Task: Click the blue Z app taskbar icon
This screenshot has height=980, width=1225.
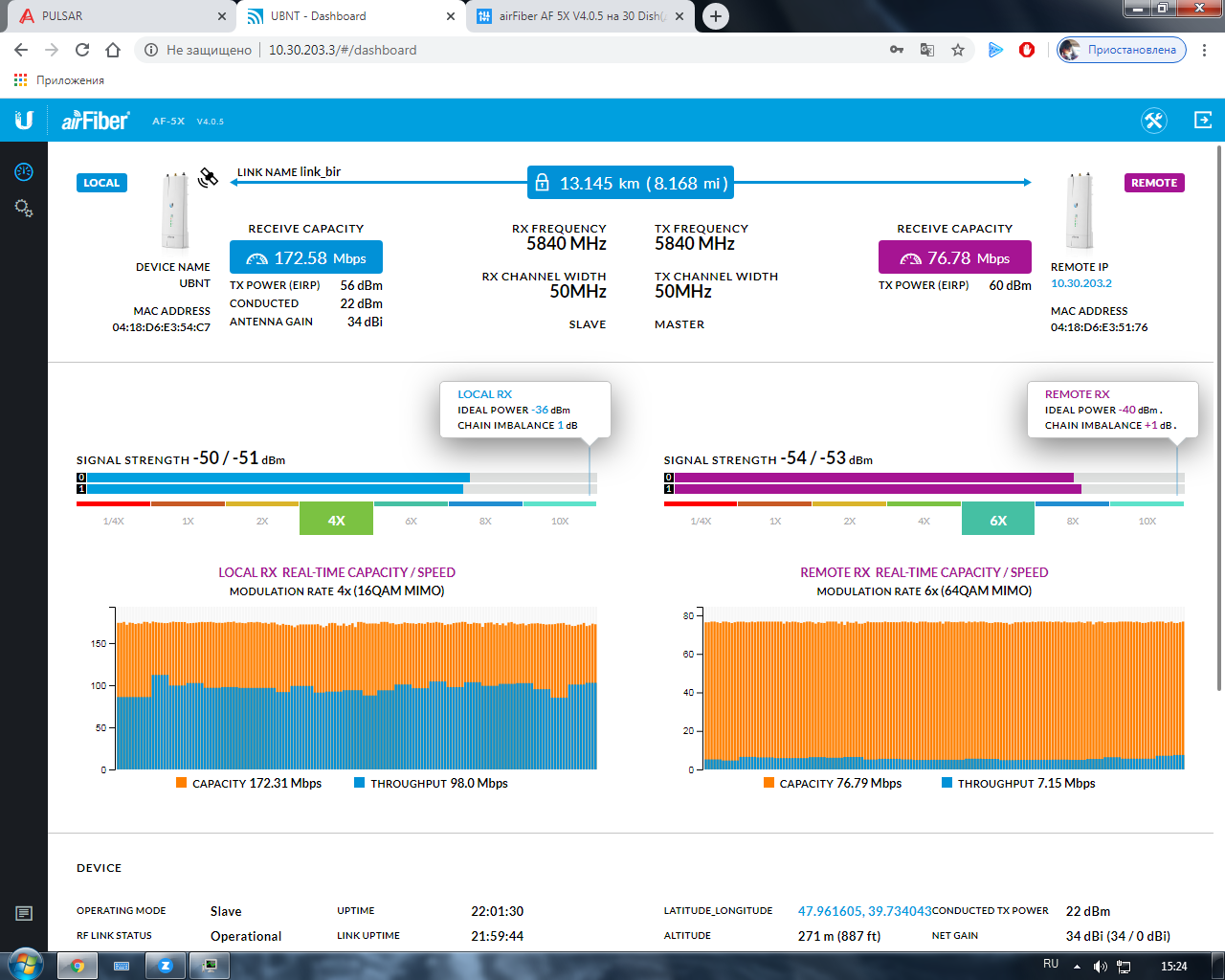Action: pyautogui.click(x=166, y=966)
